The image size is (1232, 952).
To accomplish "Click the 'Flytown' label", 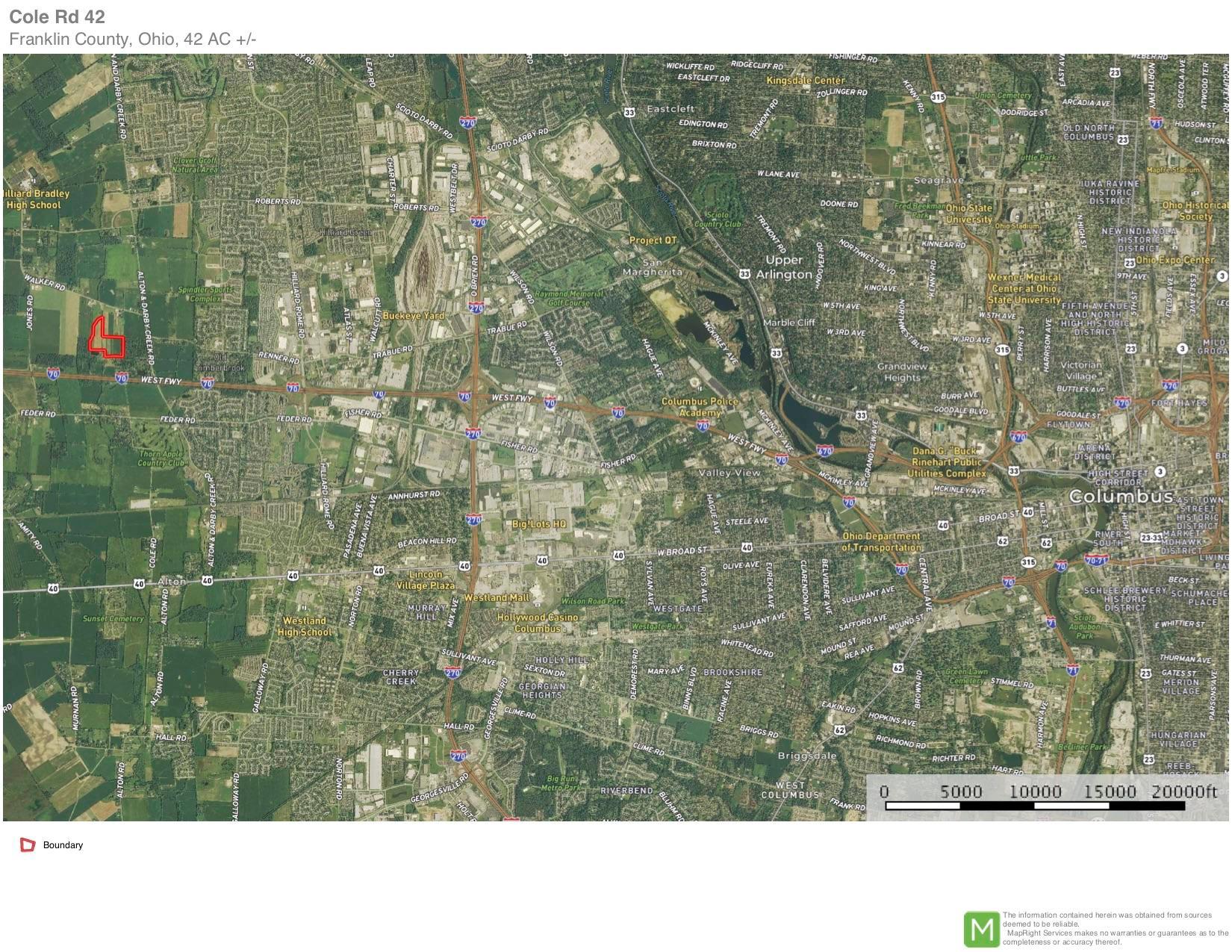I will [1068, 425].
